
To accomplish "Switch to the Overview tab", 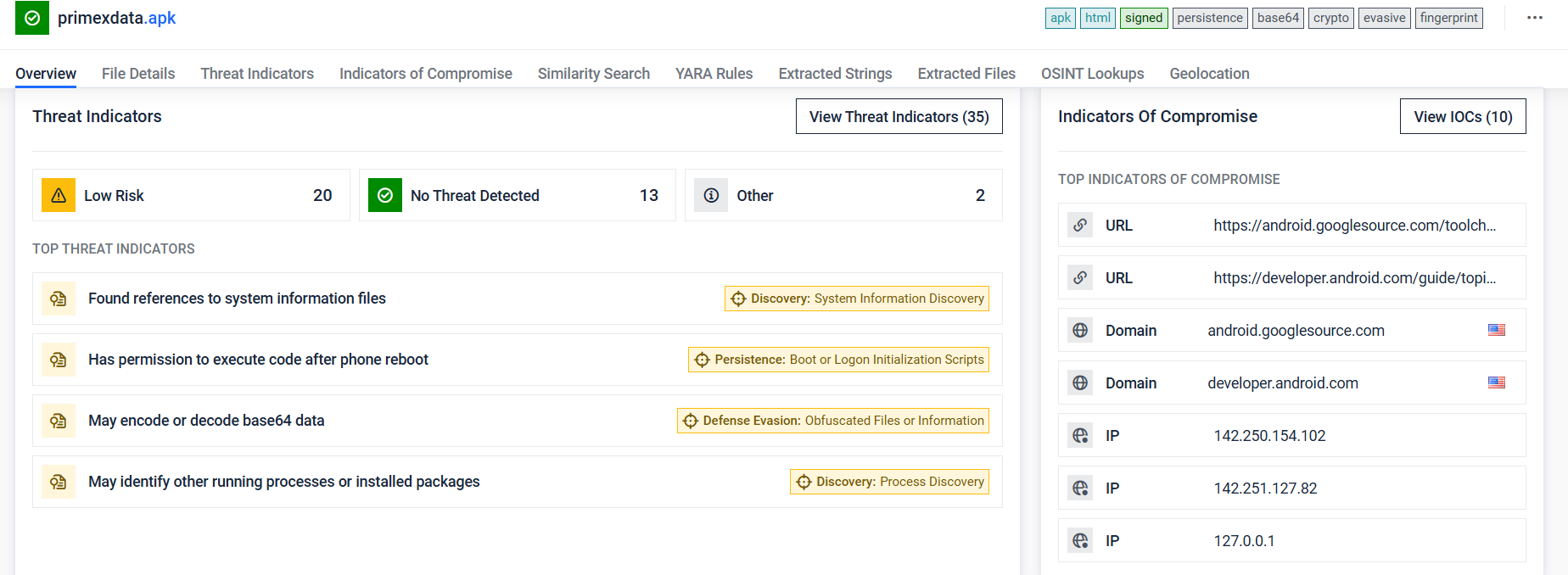I will coord(46,74).
